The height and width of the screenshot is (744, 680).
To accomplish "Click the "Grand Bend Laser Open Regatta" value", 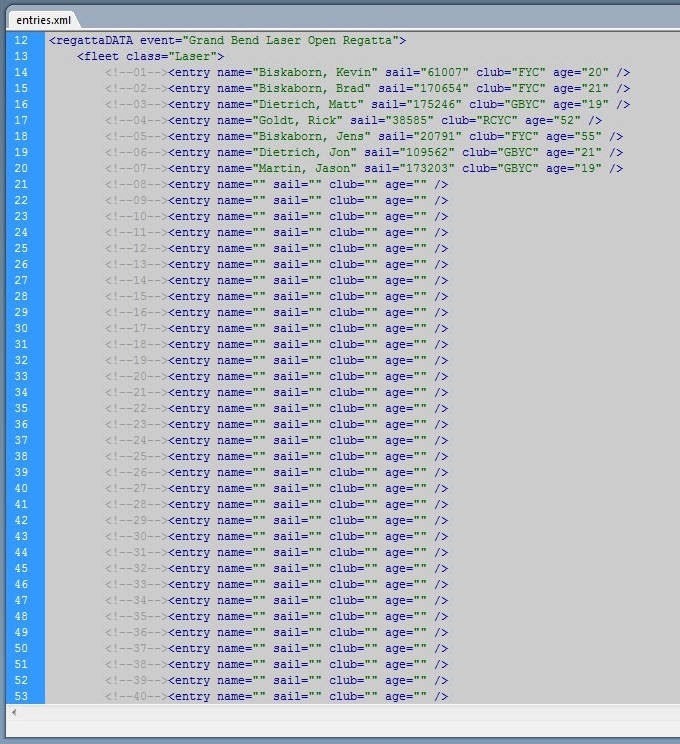I will click(x=291, y=40).
